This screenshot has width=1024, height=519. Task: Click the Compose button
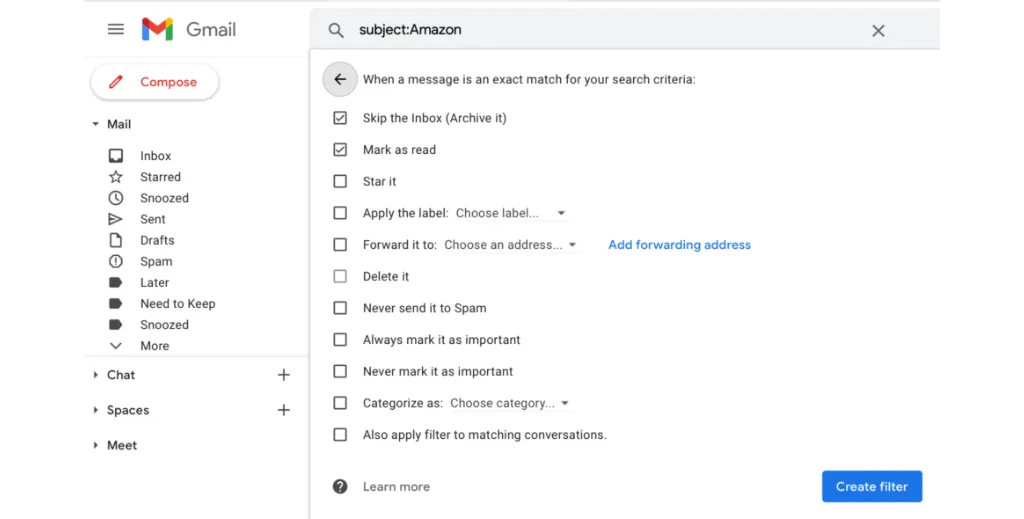point(155,82)
